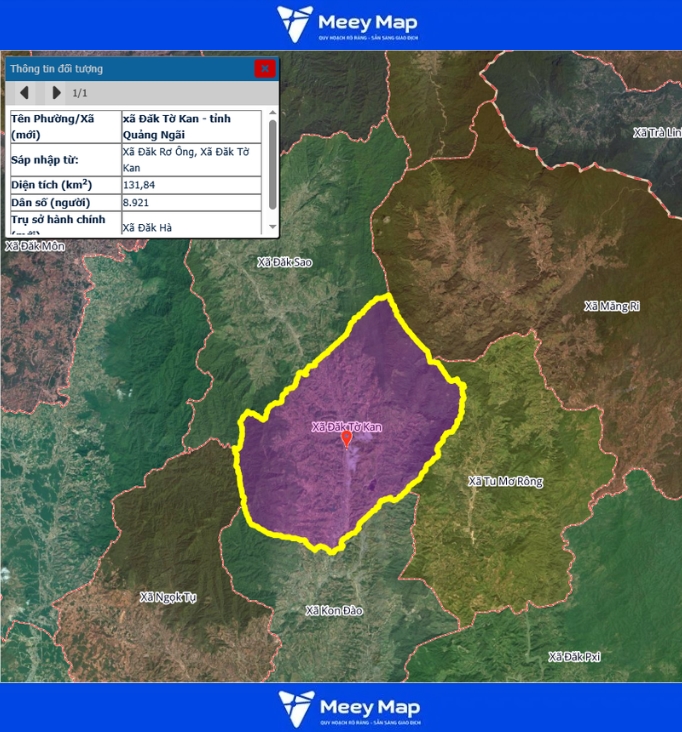Select Xã Tu Mơ Rông commune label
The height and width of the screenshot is (732, 682).
tap(505, 482)
